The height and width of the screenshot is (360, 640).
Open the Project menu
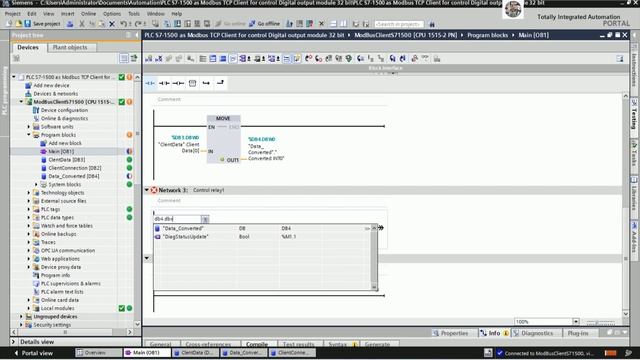point(13,14)
